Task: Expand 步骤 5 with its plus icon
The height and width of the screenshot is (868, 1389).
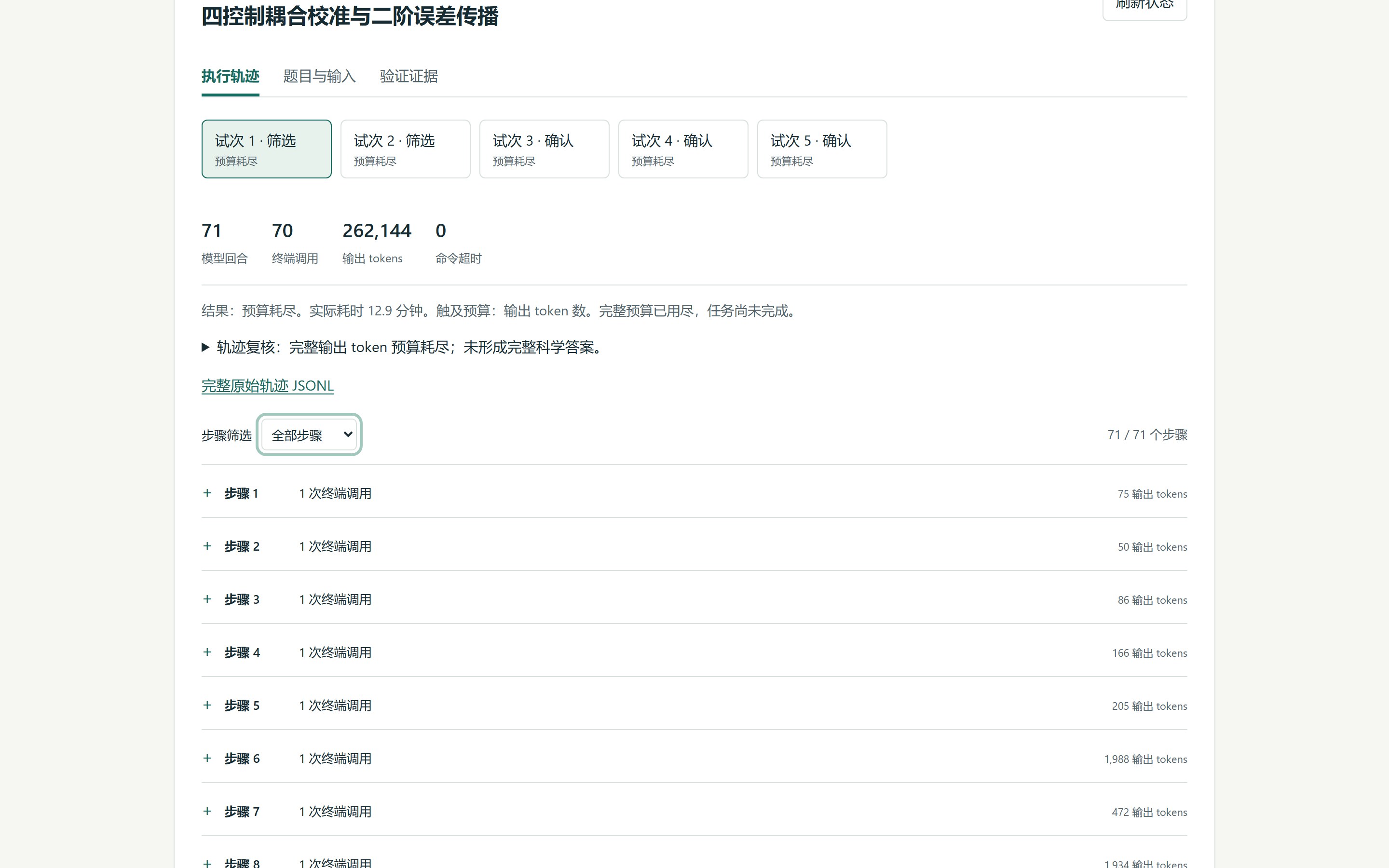Action: 207,705
